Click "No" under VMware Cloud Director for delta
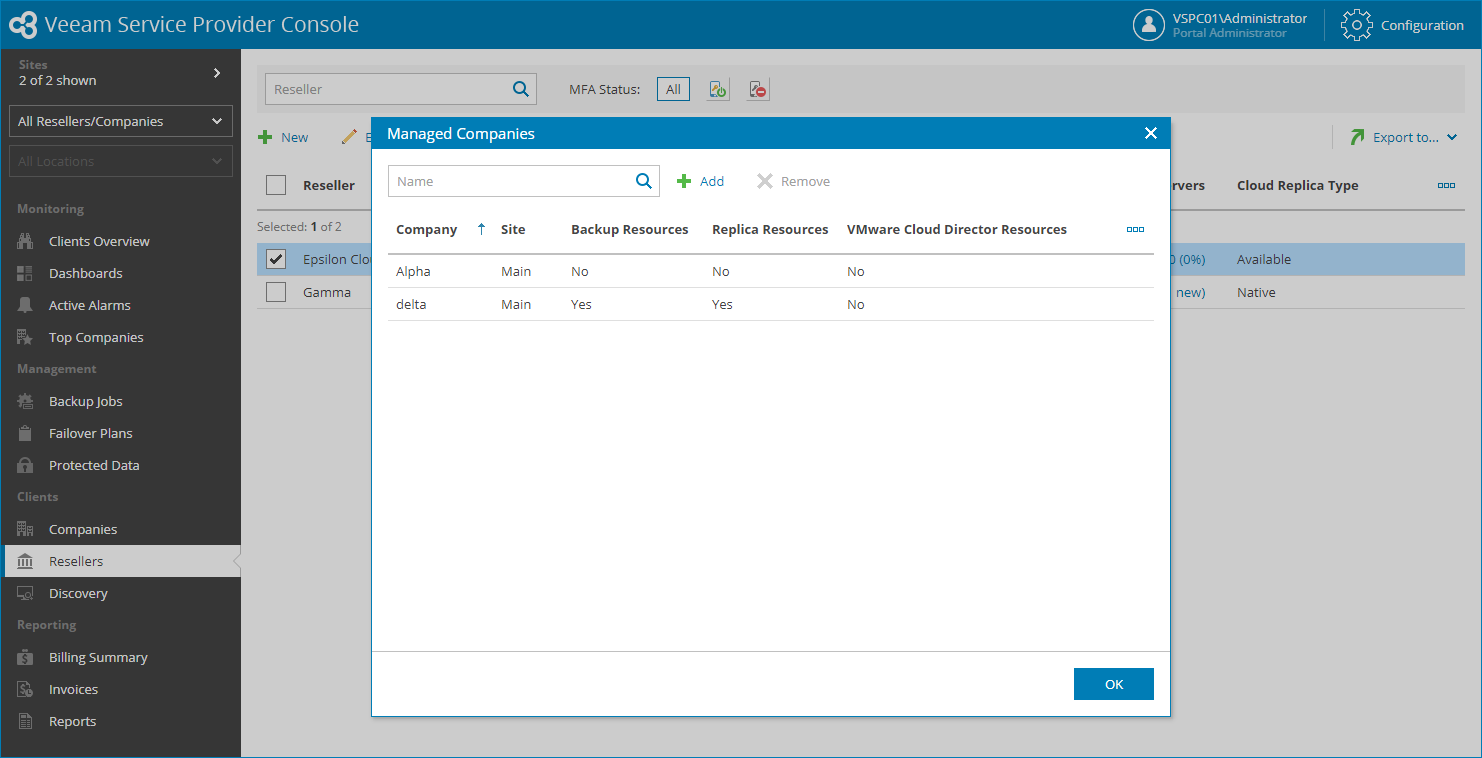Viewport: 1482px width, 758px height. 855,304
